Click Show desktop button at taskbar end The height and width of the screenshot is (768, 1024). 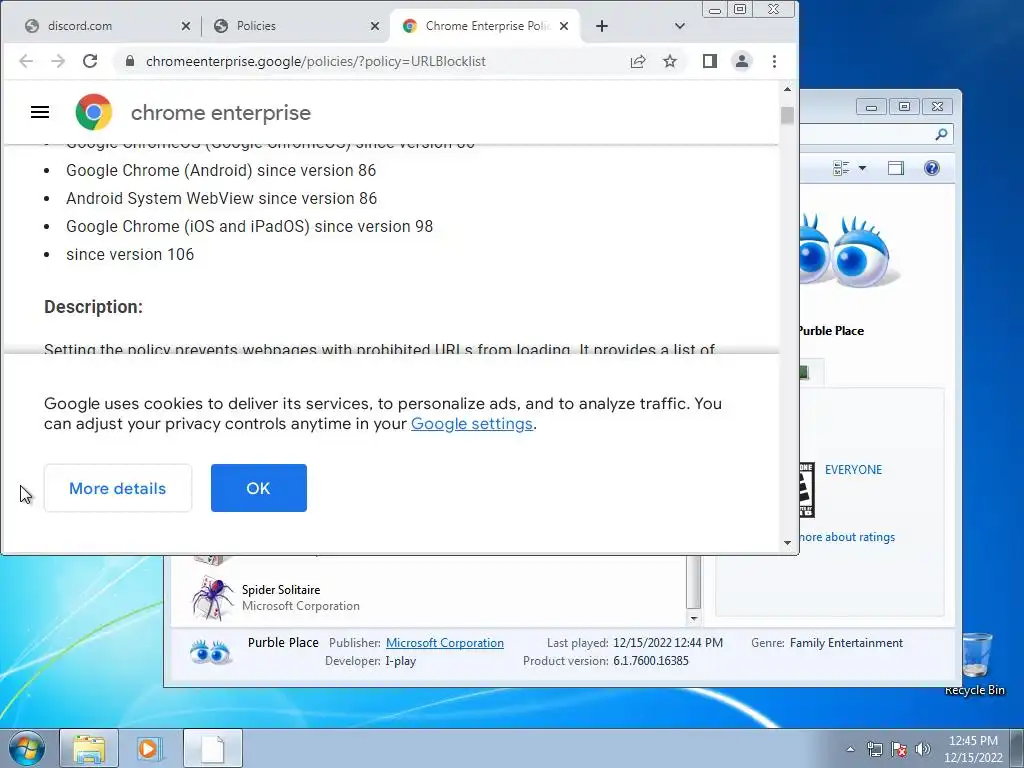[1017, 748]
